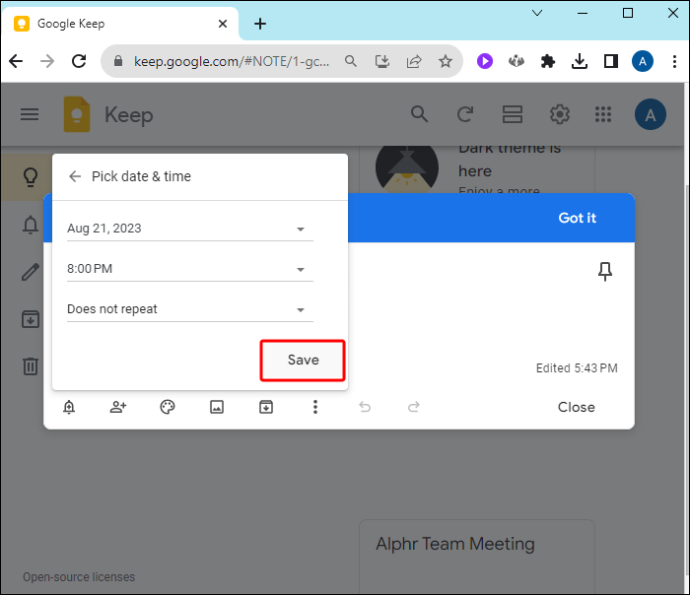Open a new browser tab
This screenshot has height=595, width=690.
pyautogui.click(x=260, y=23)
